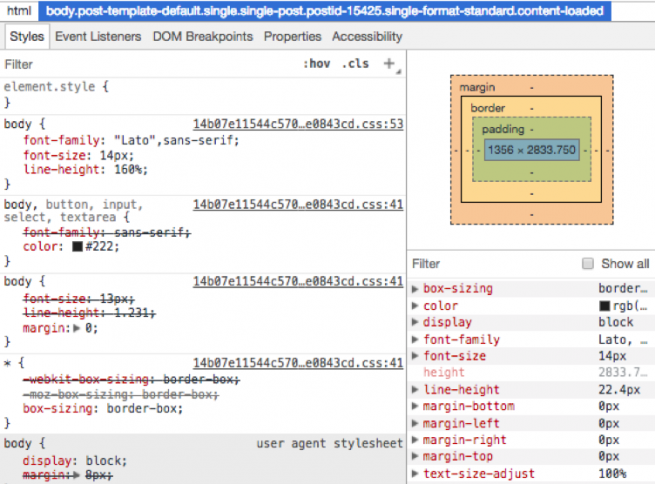The height and width of the screenshot is (484, 655).
Task: Expand the computed line-height property
Action: pos(416,390)
